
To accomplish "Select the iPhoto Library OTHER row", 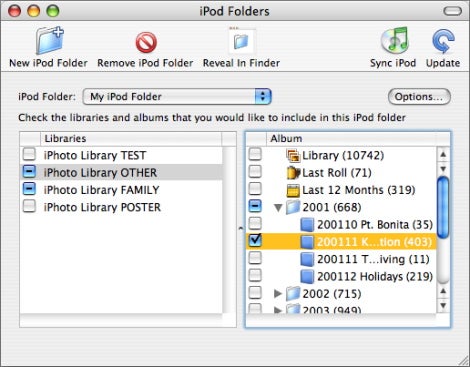I will [x=121, y=173].
